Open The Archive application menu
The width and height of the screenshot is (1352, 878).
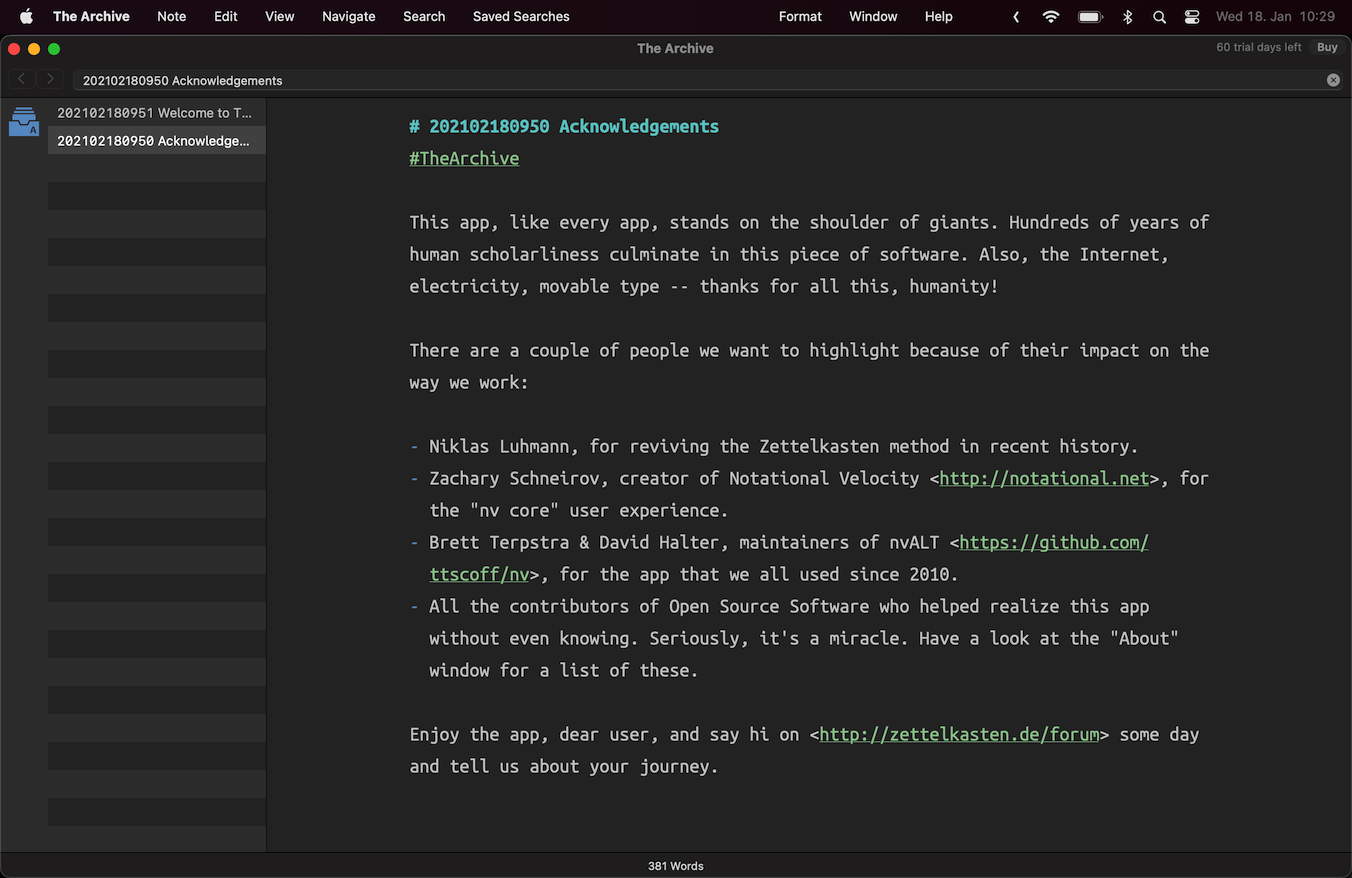(x=91, y=16)
